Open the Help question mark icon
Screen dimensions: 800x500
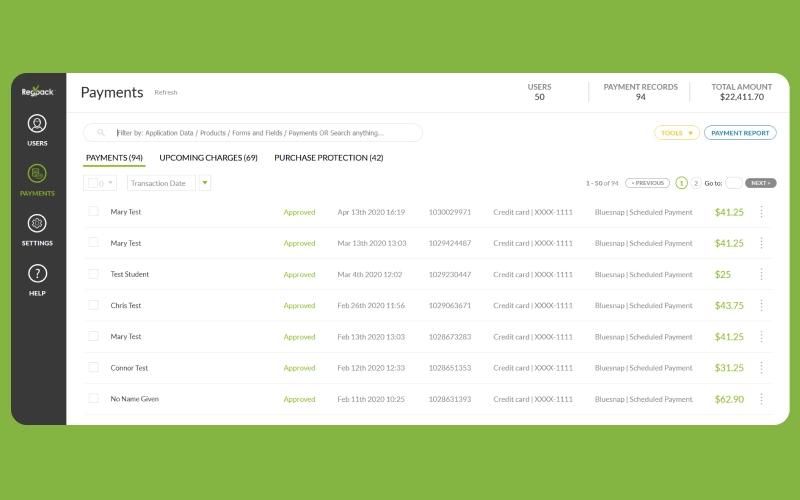coord(37,273)
